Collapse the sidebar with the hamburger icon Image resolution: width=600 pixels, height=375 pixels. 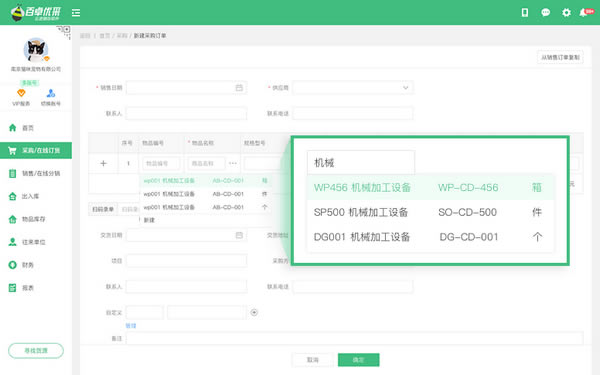[x=76, y=13]
